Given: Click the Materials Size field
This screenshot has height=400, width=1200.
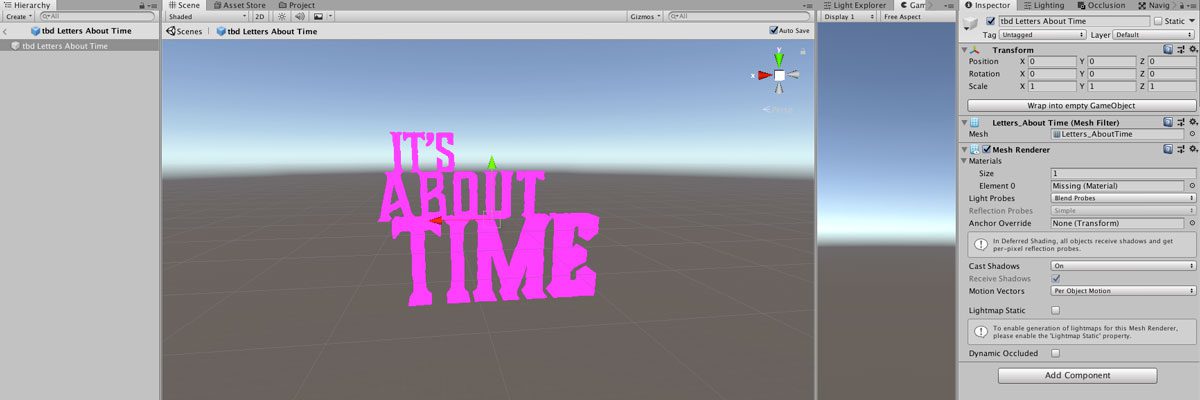Looking at the screenshot, I should click(x=1124, y=174).
